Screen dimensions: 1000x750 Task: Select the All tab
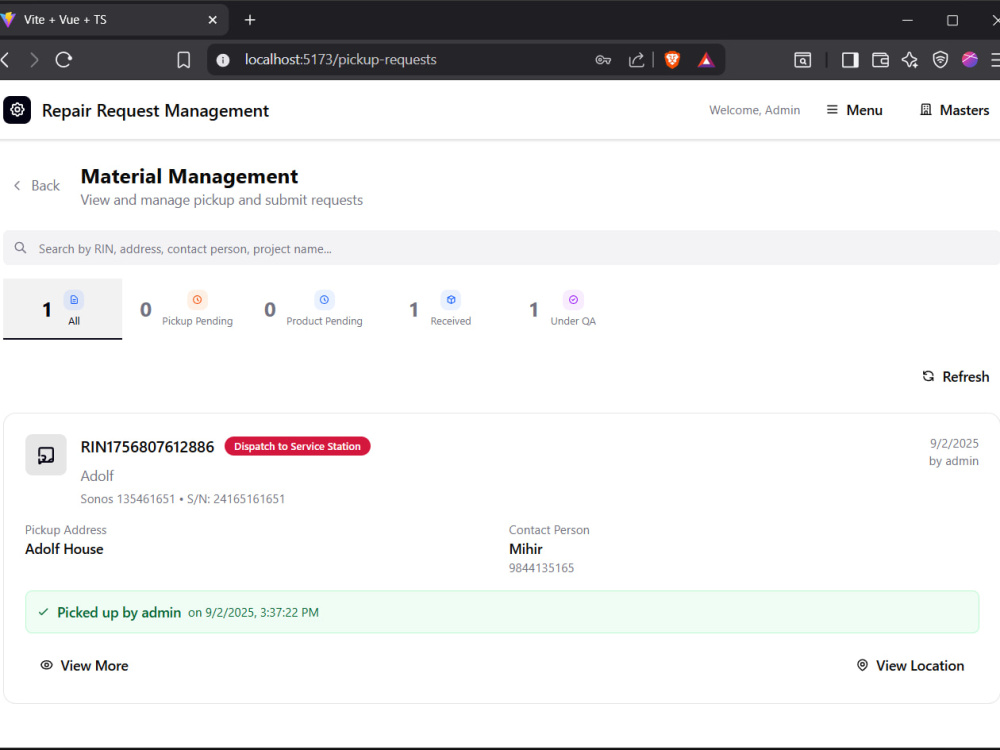[62, 309]
